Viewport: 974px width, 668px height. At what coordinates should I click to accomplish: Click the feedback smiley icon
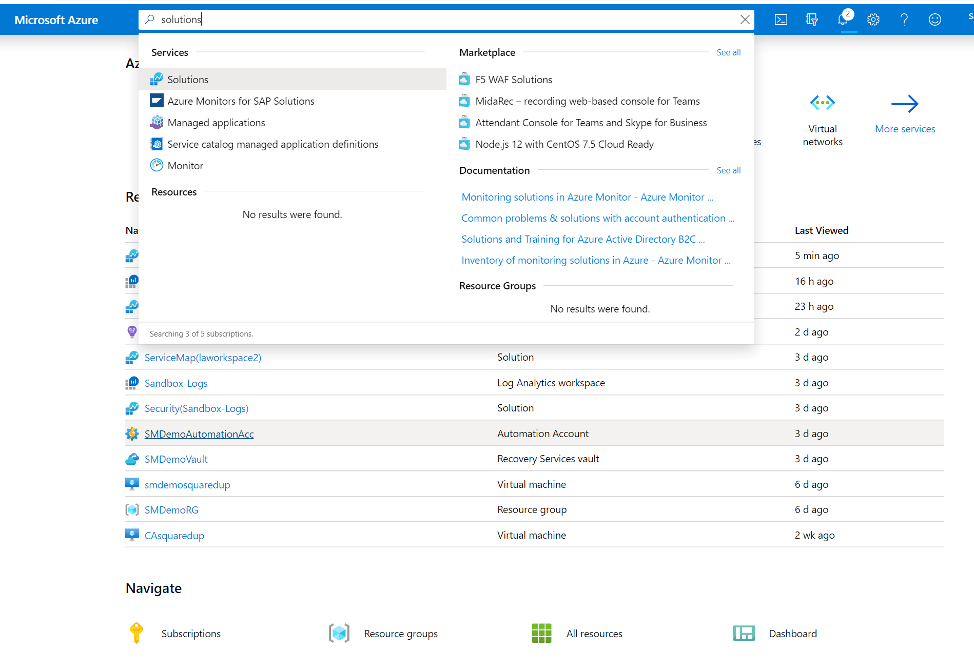pyautogui.click(x=935, y=19)
